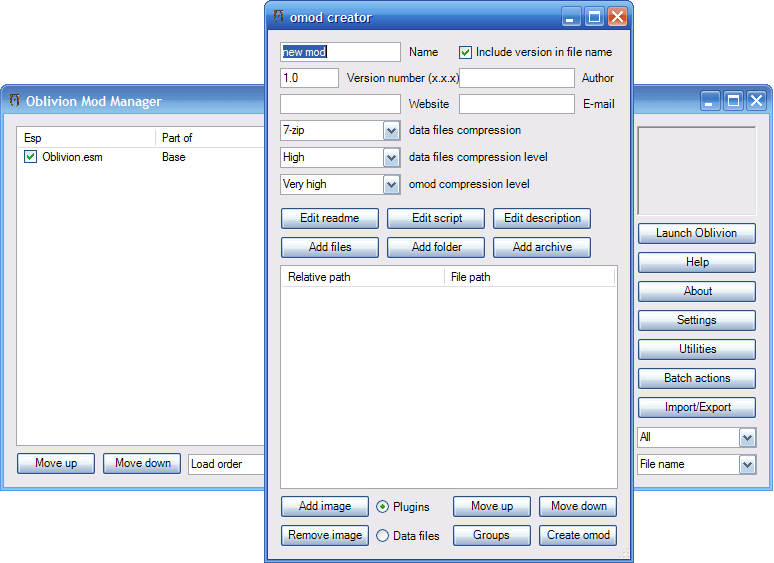Image resolution: width=774 pixels, height=563 pixels.
Task: Open Batch actions
Action: 697,378
